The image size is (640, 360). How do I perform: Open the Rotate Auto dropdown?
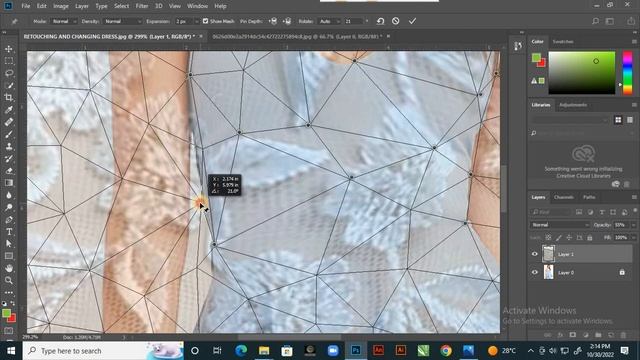coord(329,21)
